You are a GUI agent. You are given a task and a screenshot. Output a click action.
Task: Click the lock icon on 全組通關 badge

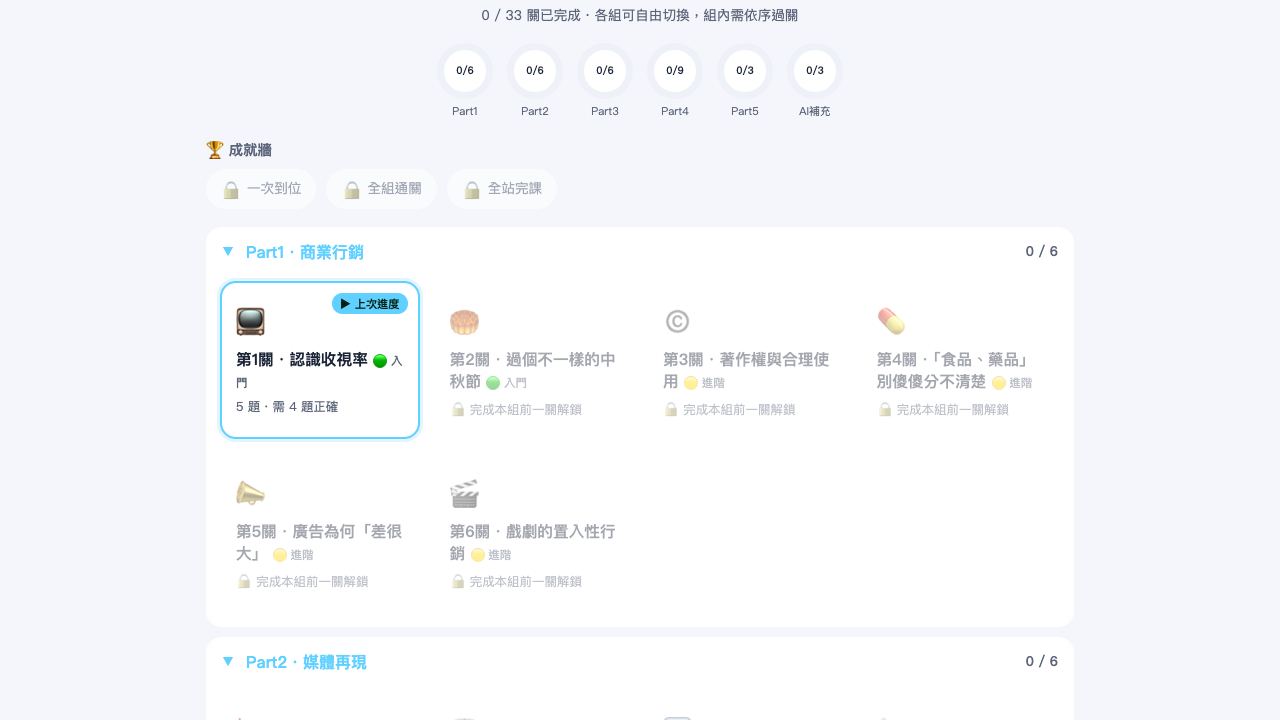click(351, 189)
